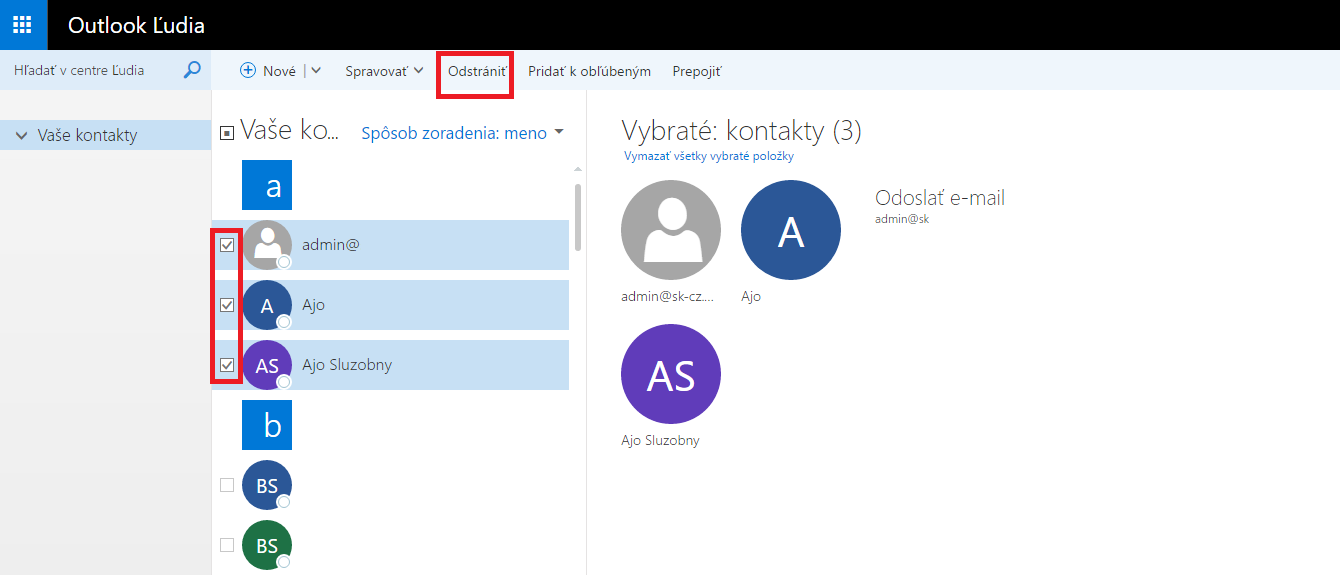
Task: Toggle the select-all checkbox beside Vaše ko...
Action: coord(227,133)
